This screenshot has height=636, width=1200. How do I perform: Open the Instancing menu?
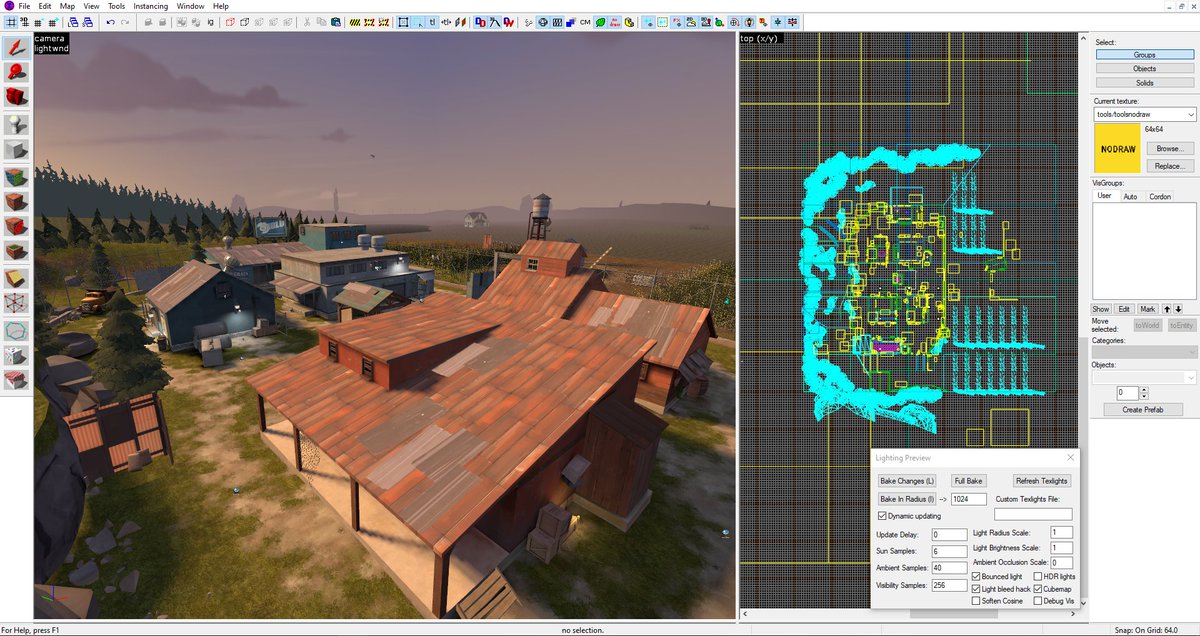[x=151, y=6]
